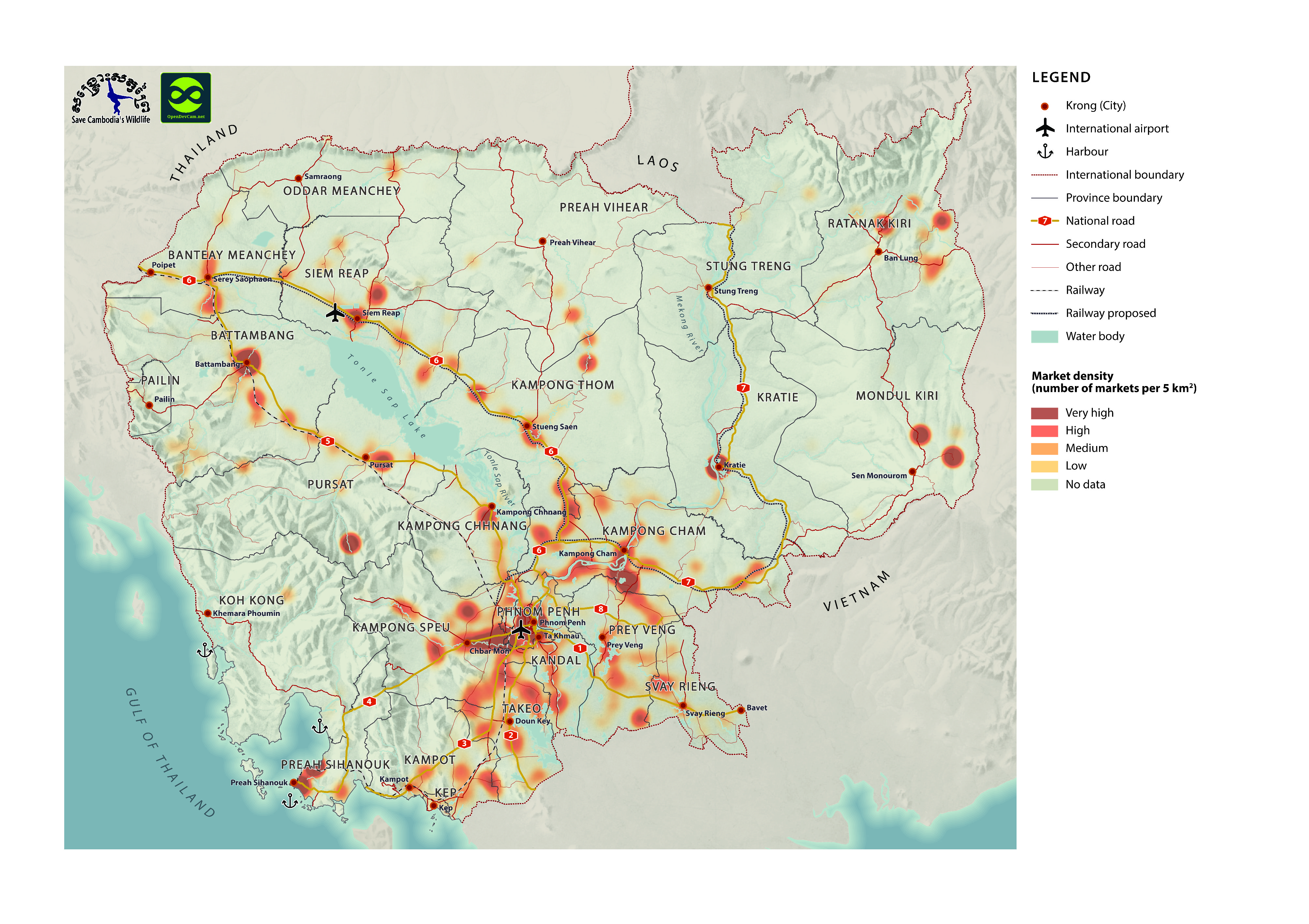Click the Battambang city marker

pyautogui.click(x=247, y=363)
